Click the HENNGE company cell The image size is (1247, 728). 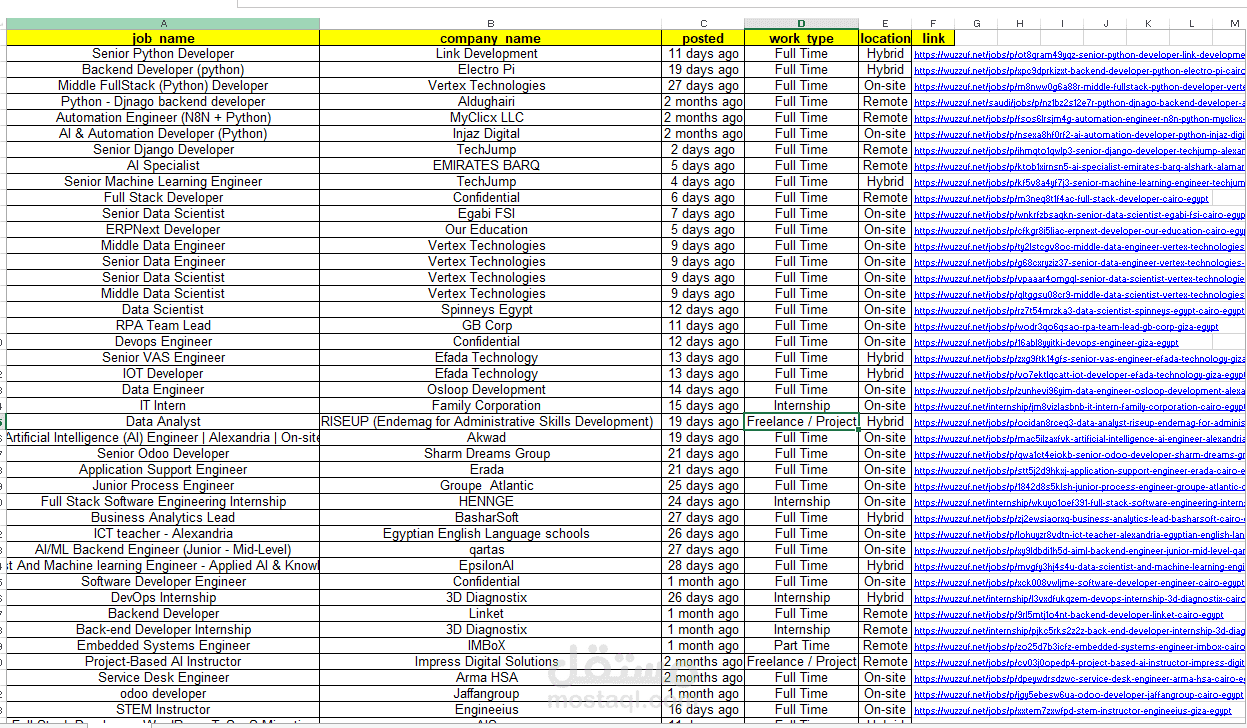coord(490,502)
